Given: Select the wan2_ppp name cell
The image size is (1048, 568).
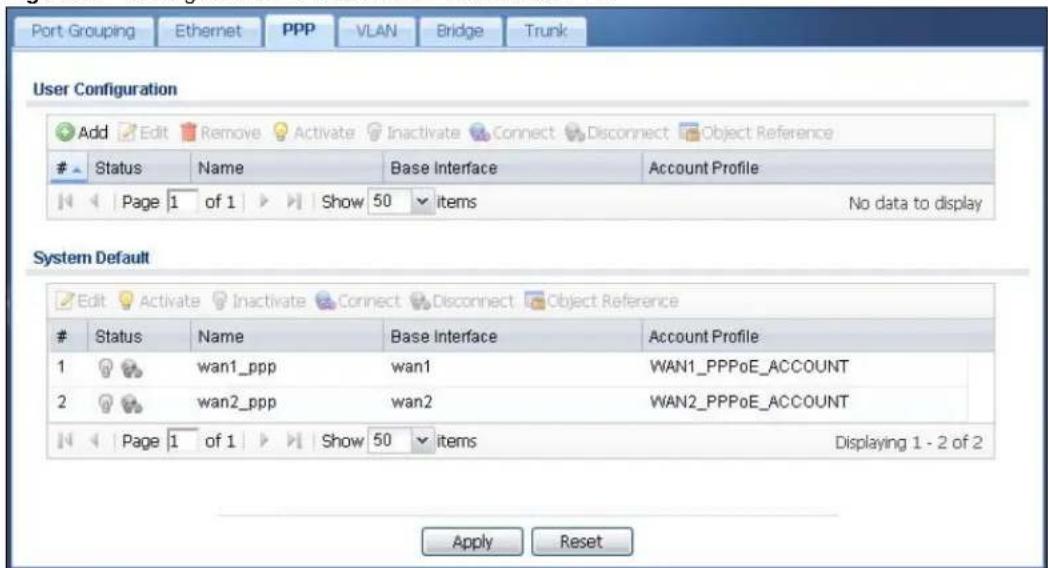Looking at the screenshot, I should (x=237, y=402).
